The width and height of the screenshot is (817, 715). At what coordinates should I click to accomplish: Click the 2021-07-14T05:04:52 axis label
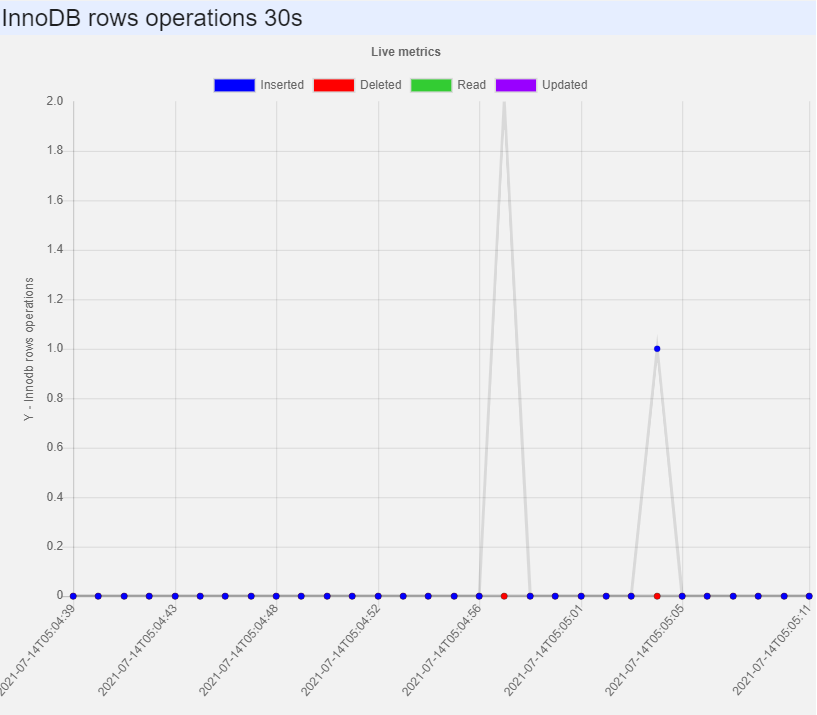(x=341, y=650)
